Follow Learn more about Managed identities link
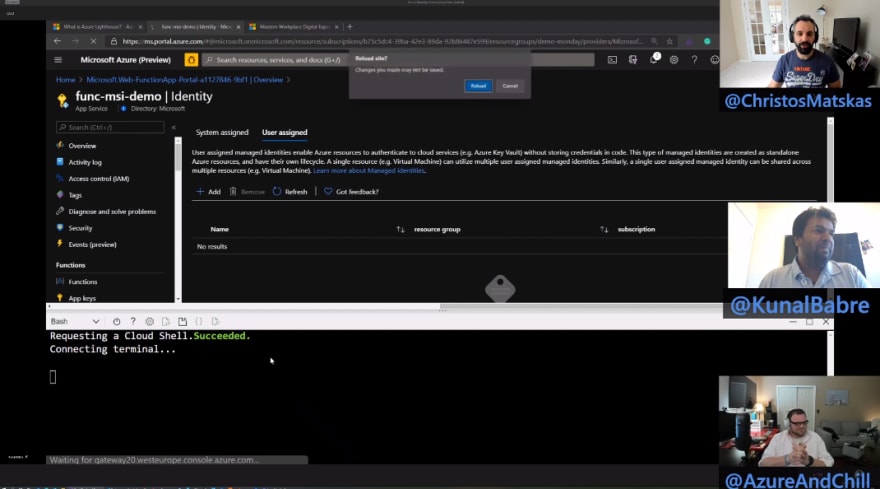This screenshot has width=880, height=489. [369, 171]
